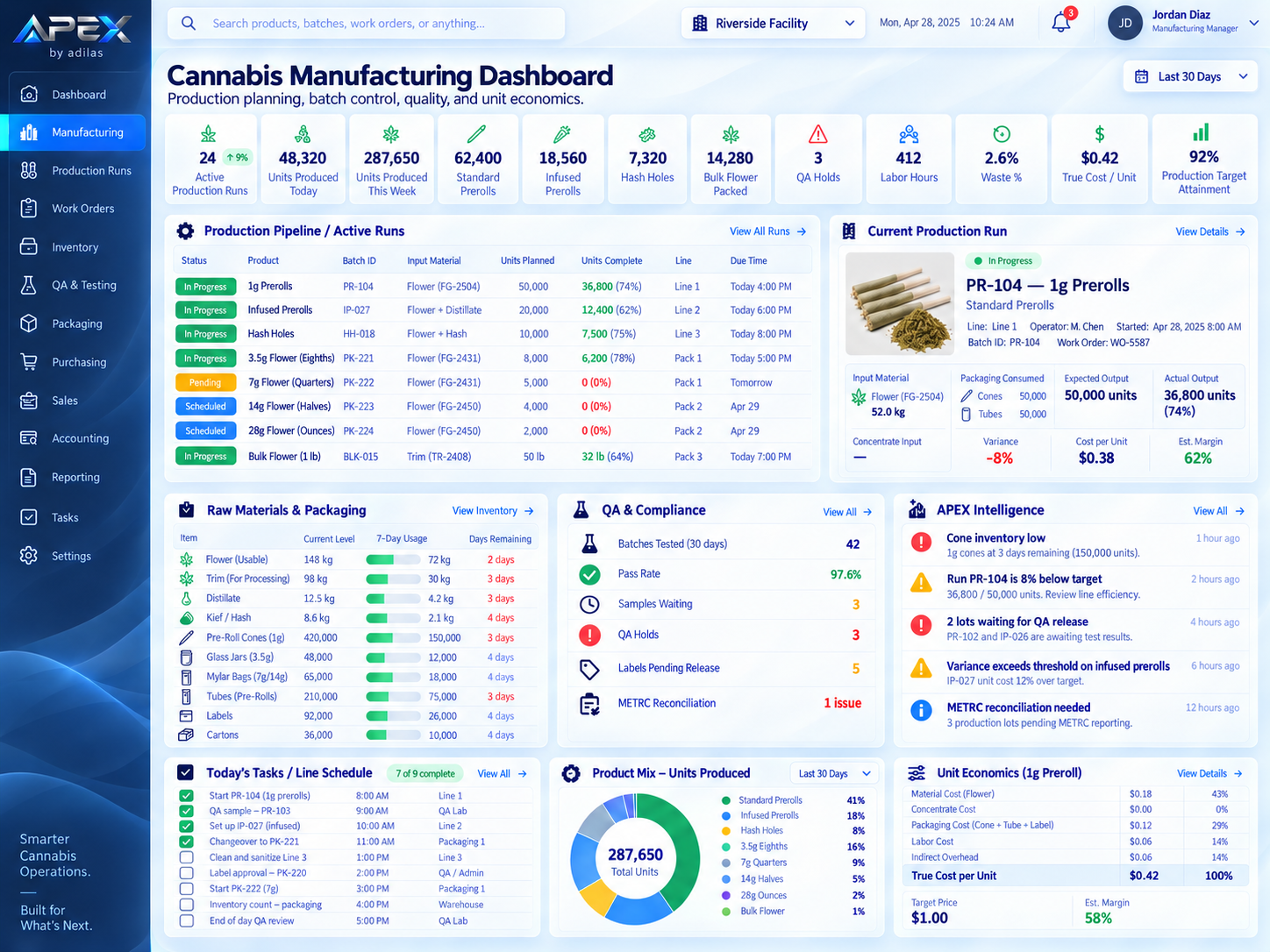Click the QA Holds warning triangle icon
Screen dimensions: 1270x952
[x=818, y=134]
